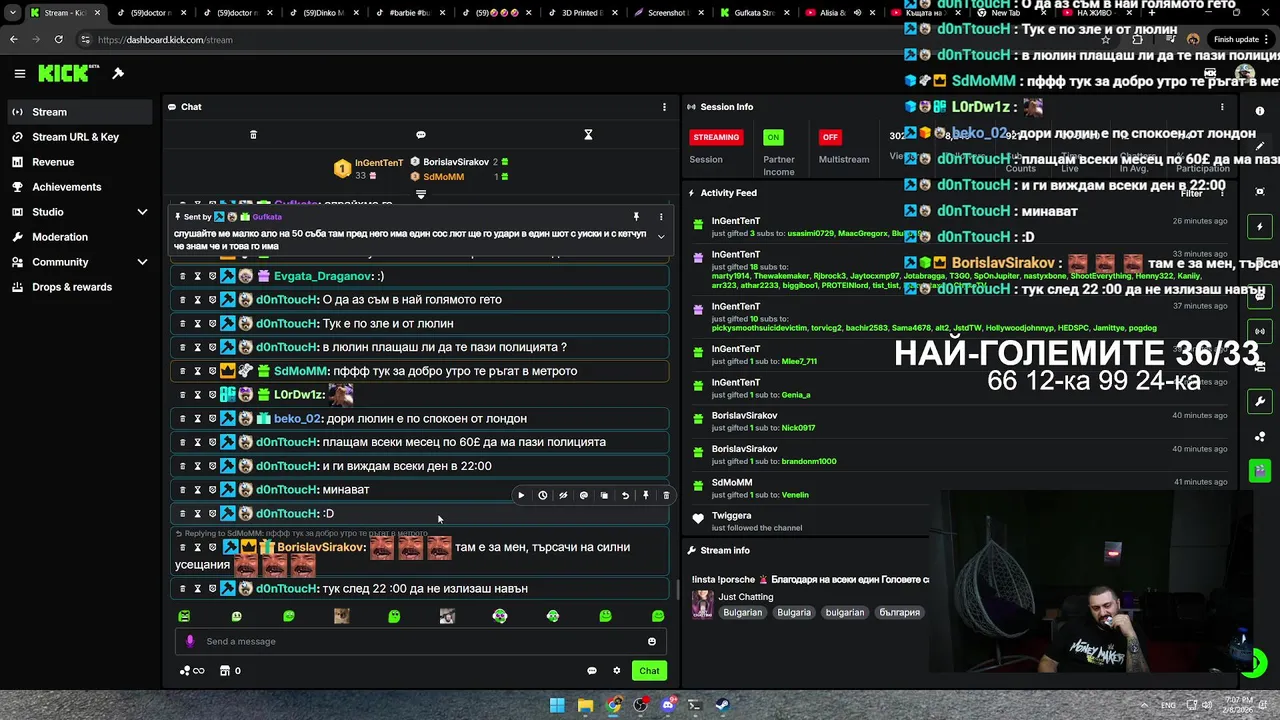Collapse the gift leaderboard with the arrow
The height and width of the screenshot is (720, 1280).
coord(421,194)
